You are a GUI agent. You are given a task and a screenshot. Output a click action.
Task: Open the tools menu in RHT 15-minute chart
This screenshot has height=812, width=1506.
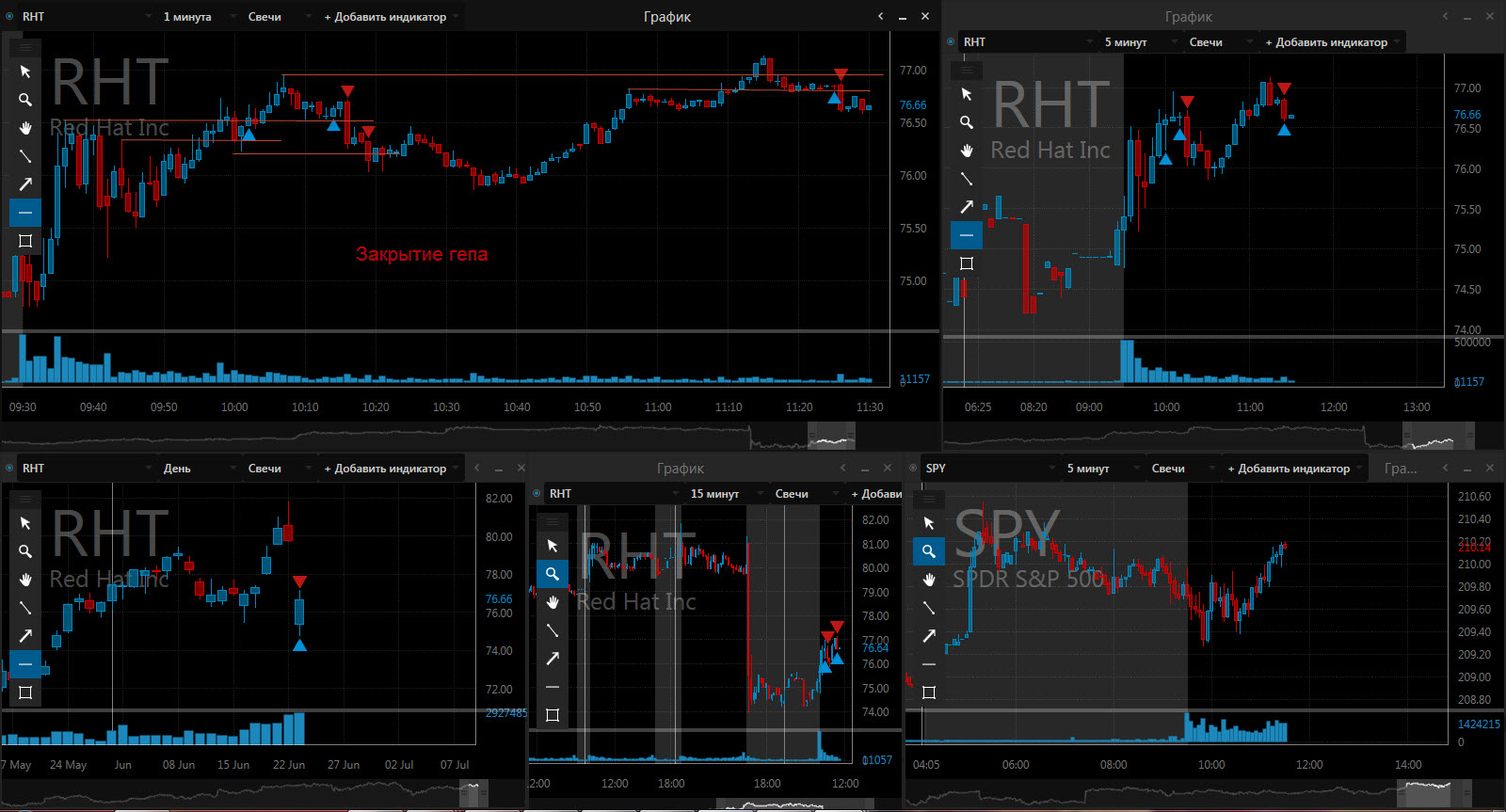click(x=553, y=521)
